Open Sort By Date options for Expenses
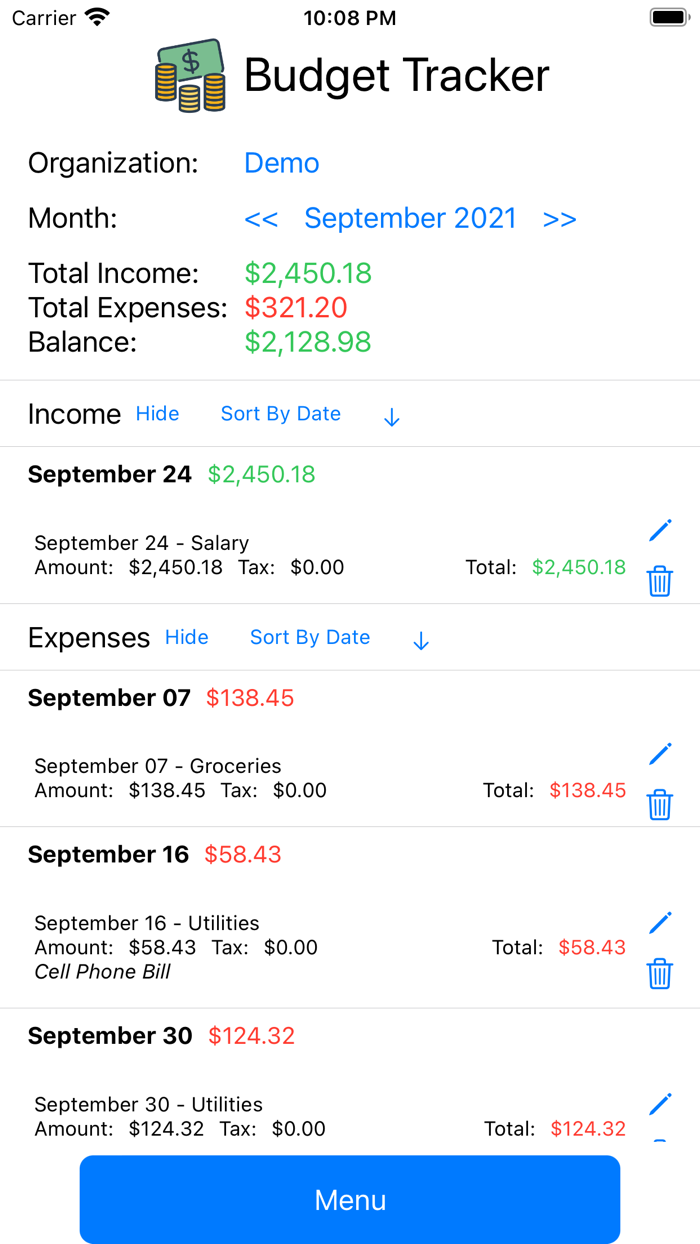The width and height of the screenshot is (700, 1244). 309,637
